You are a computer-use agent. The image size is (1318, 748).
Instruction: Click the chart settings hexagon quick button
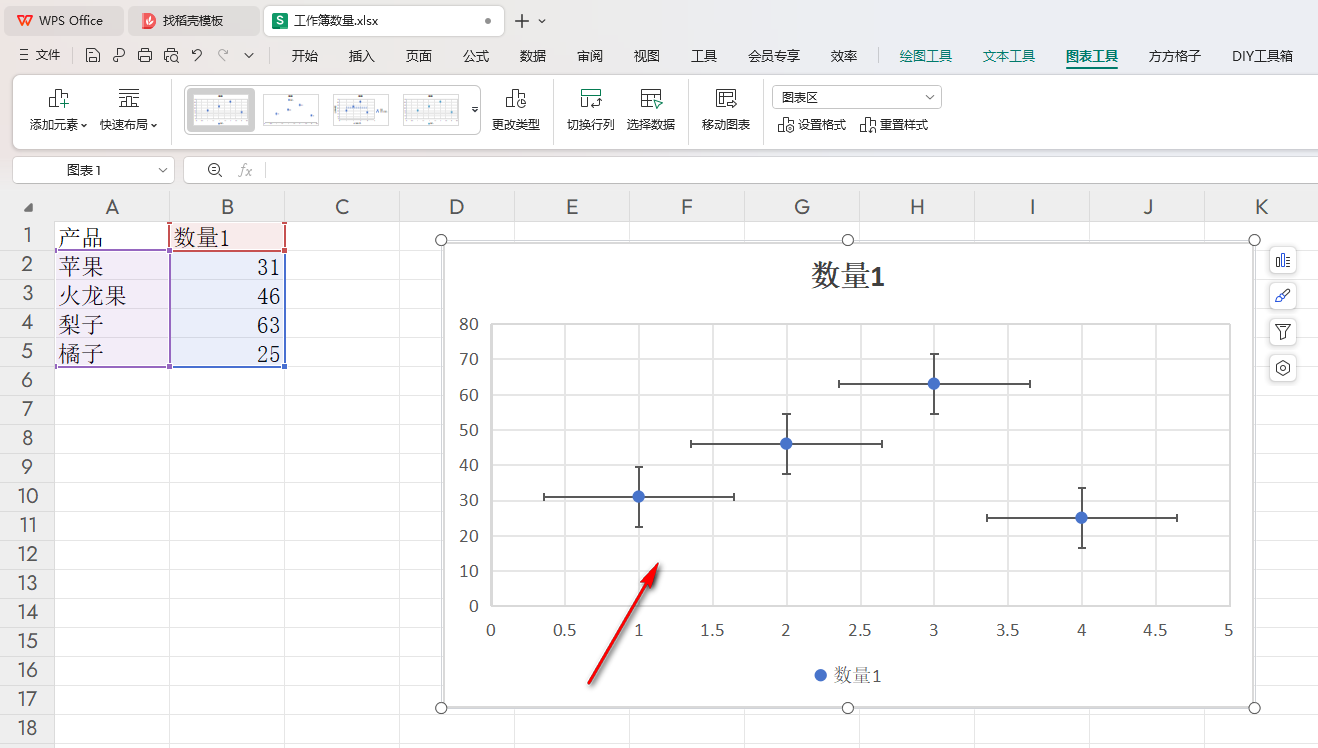pos(1283,368)
